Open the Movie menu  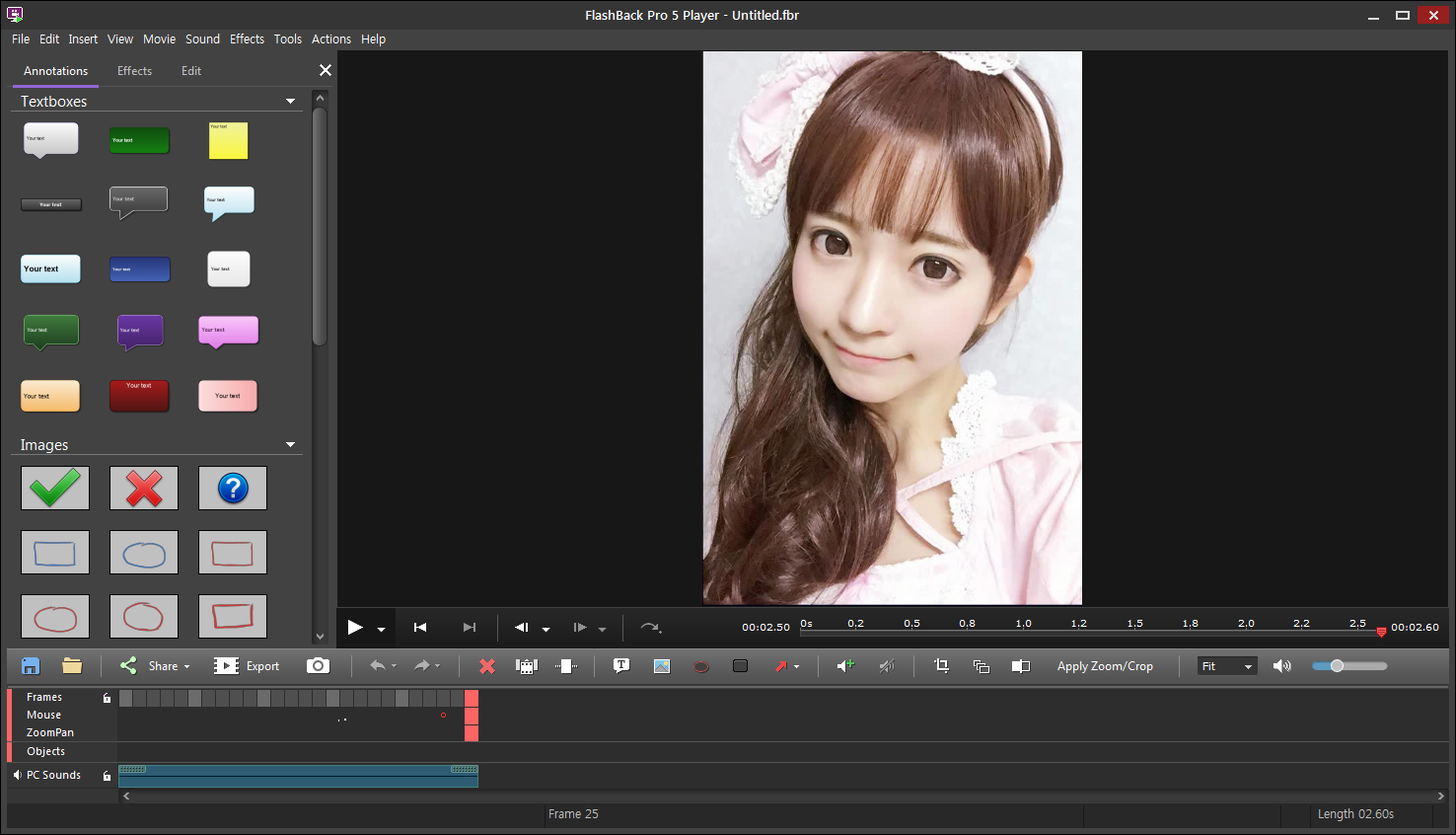159,38
